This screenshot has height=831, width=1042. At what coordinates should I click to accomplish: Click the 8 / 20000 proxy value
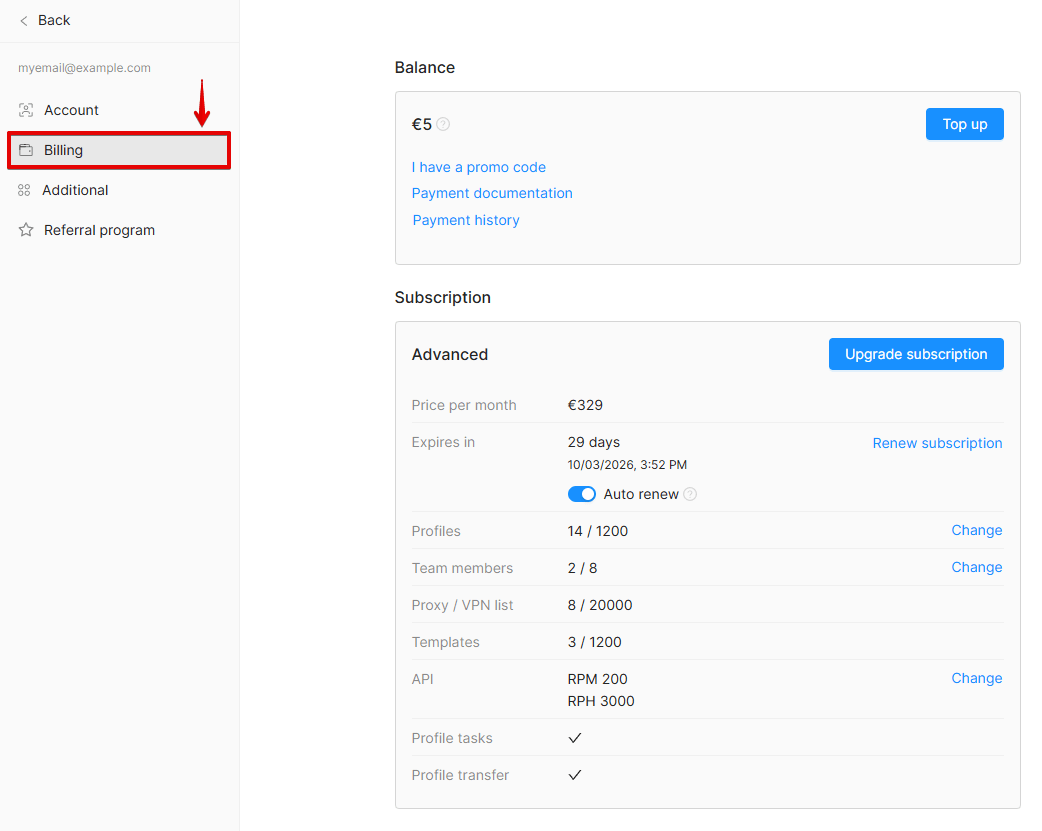tap(600, 606)
